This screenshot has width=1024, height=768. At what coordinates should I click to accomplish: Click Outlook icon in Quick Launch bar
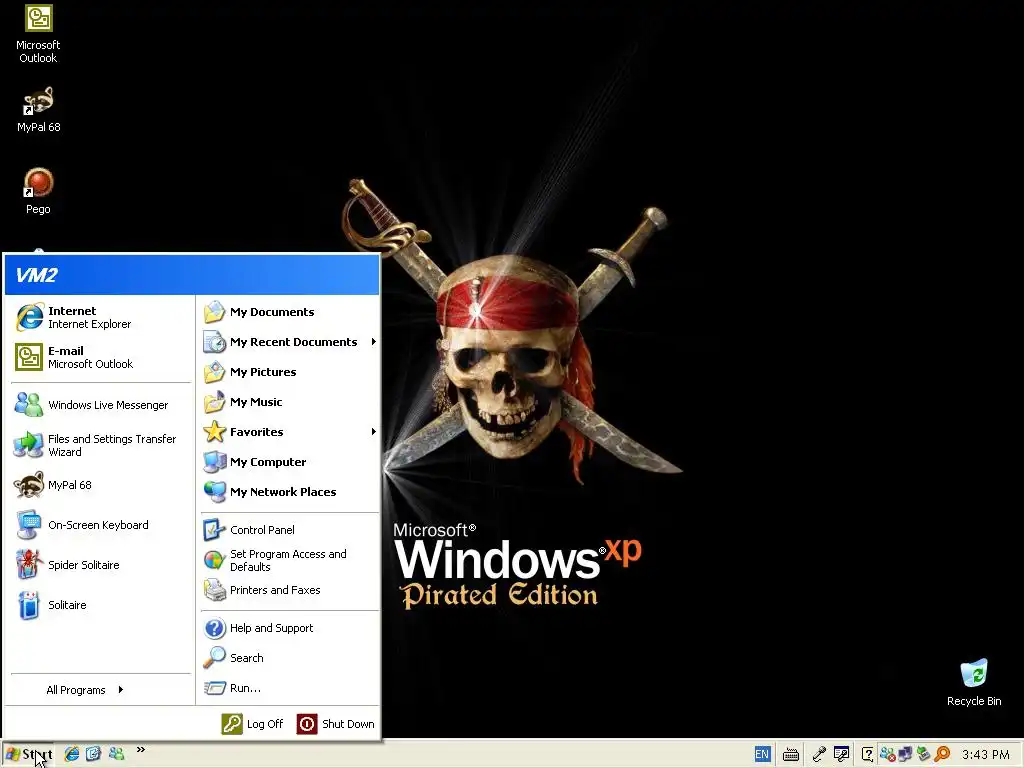[93, 754]
